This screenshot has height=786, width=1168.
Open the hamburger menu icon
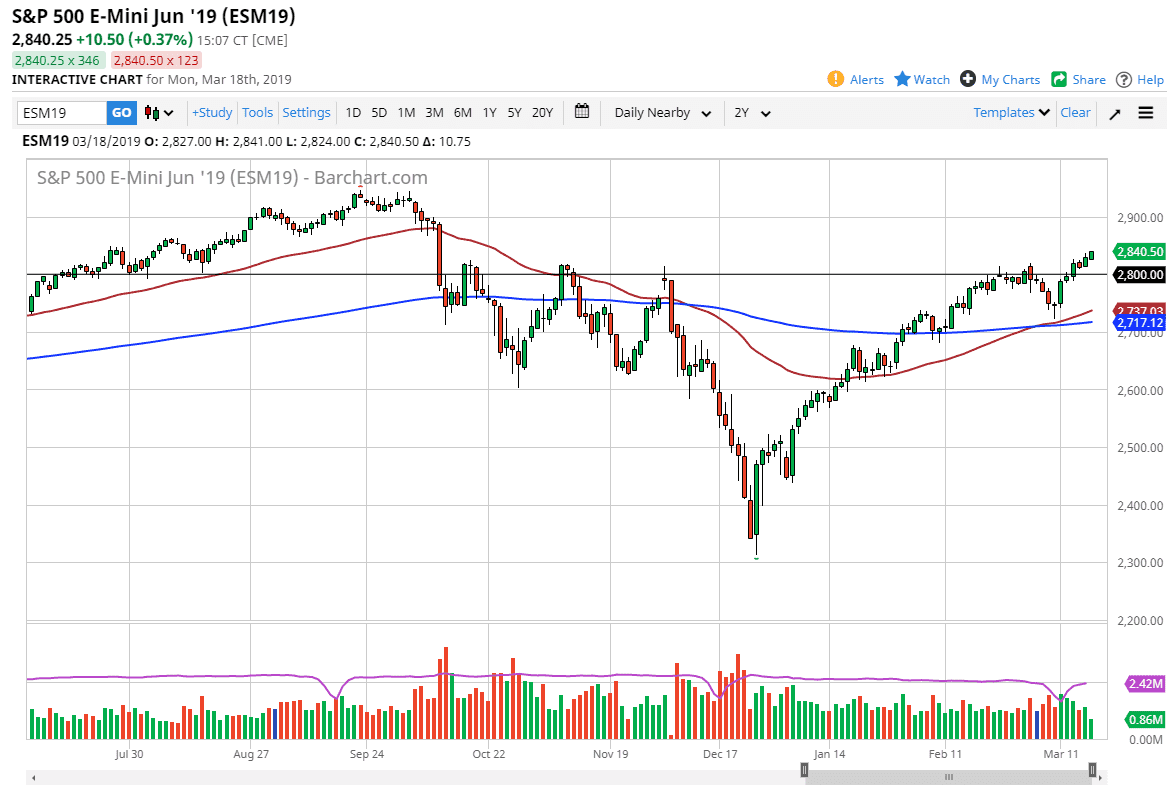coord(1145,112)
